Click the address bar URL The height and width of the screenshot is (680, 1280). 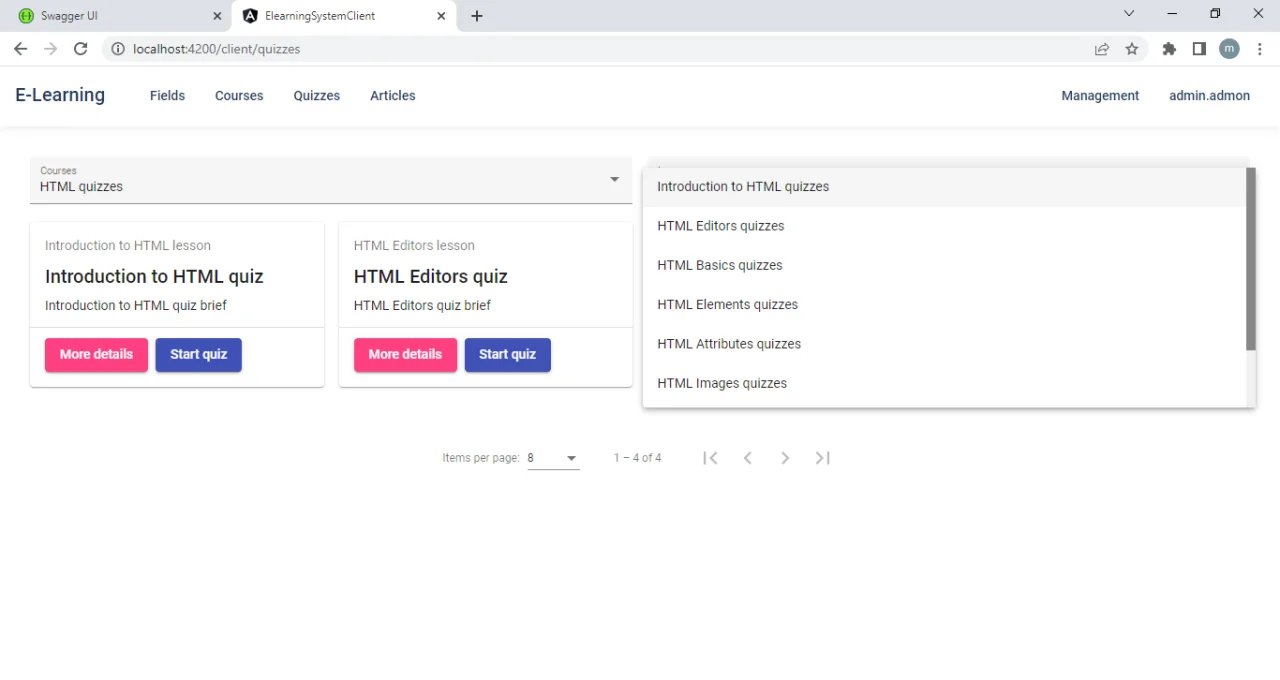click(216, 49)
